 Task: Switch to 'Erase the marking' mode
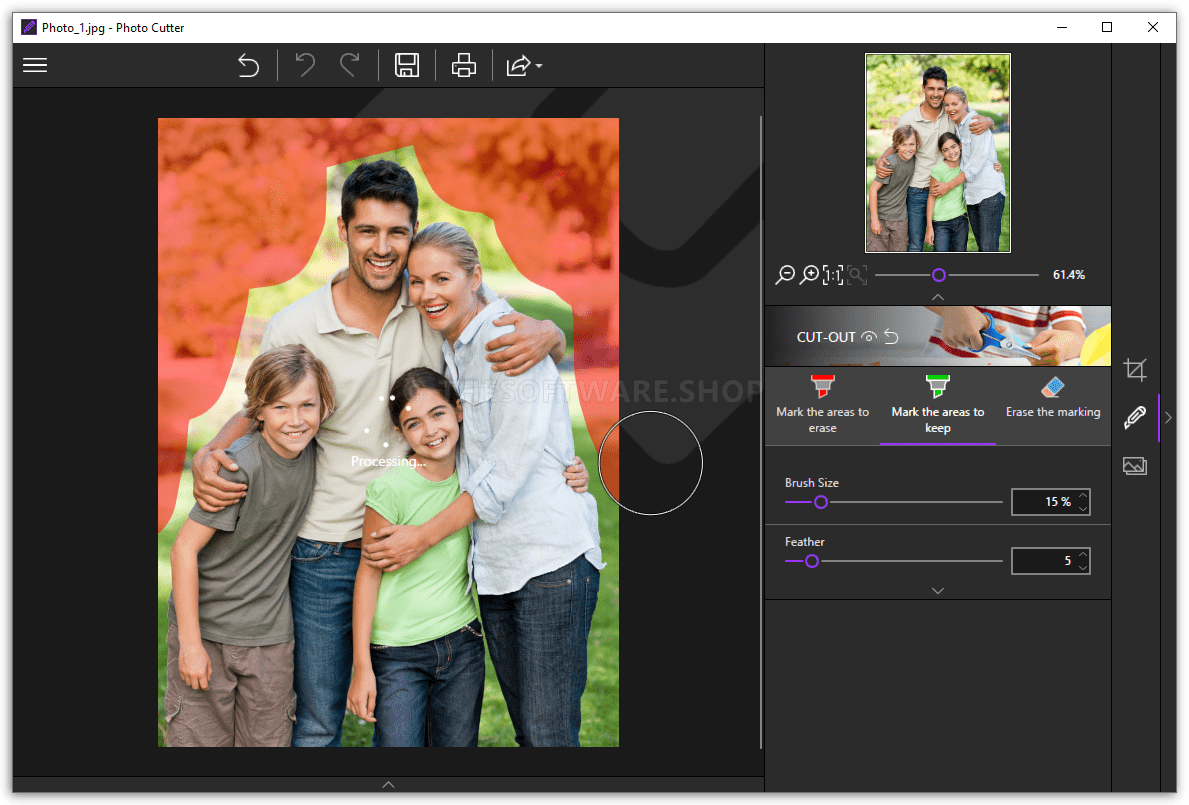point(1052,398)
